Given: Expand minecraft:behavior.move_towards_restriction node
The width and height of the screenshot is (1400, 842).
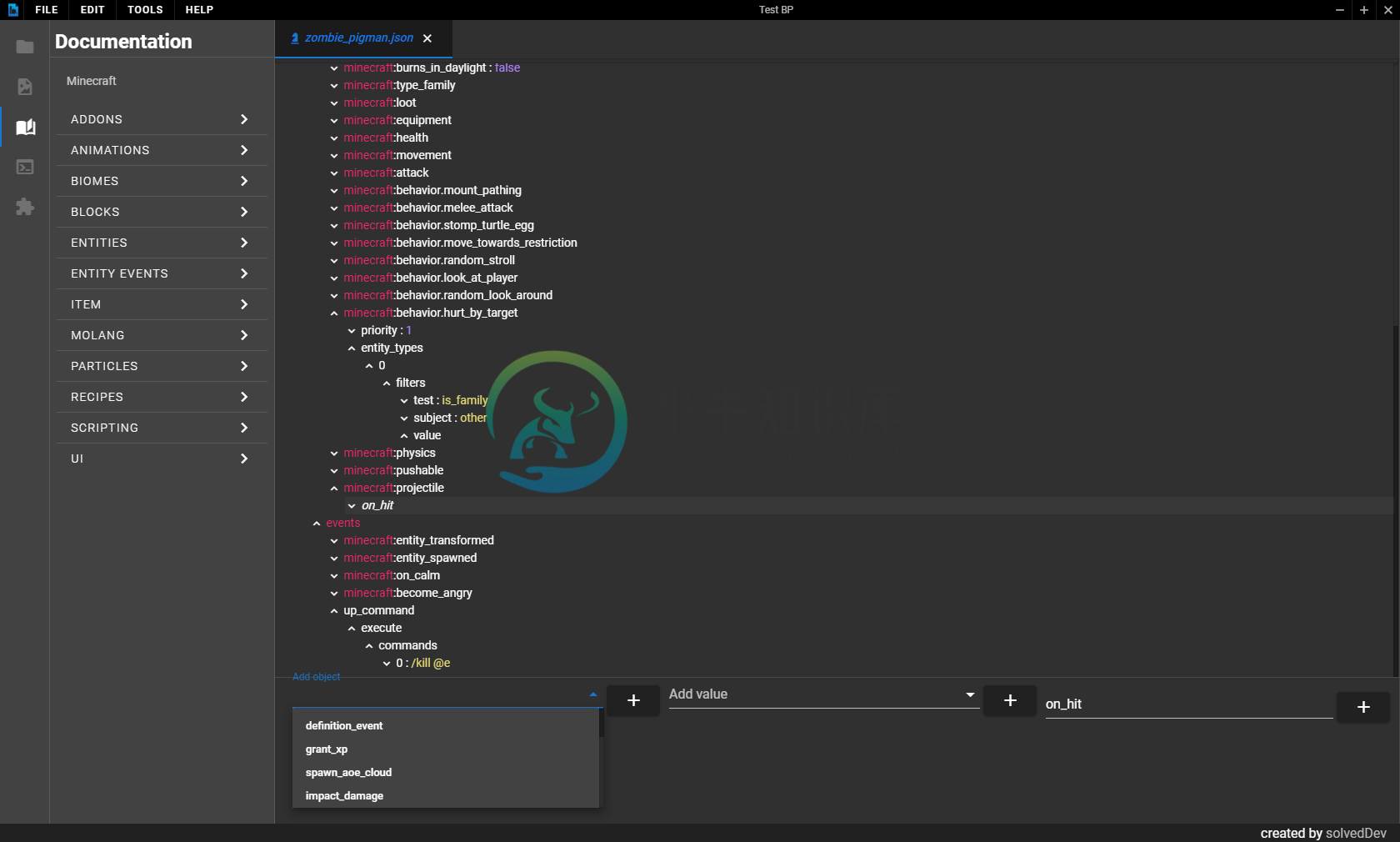Looking at the screenshot, I should (x=334, y=243).
